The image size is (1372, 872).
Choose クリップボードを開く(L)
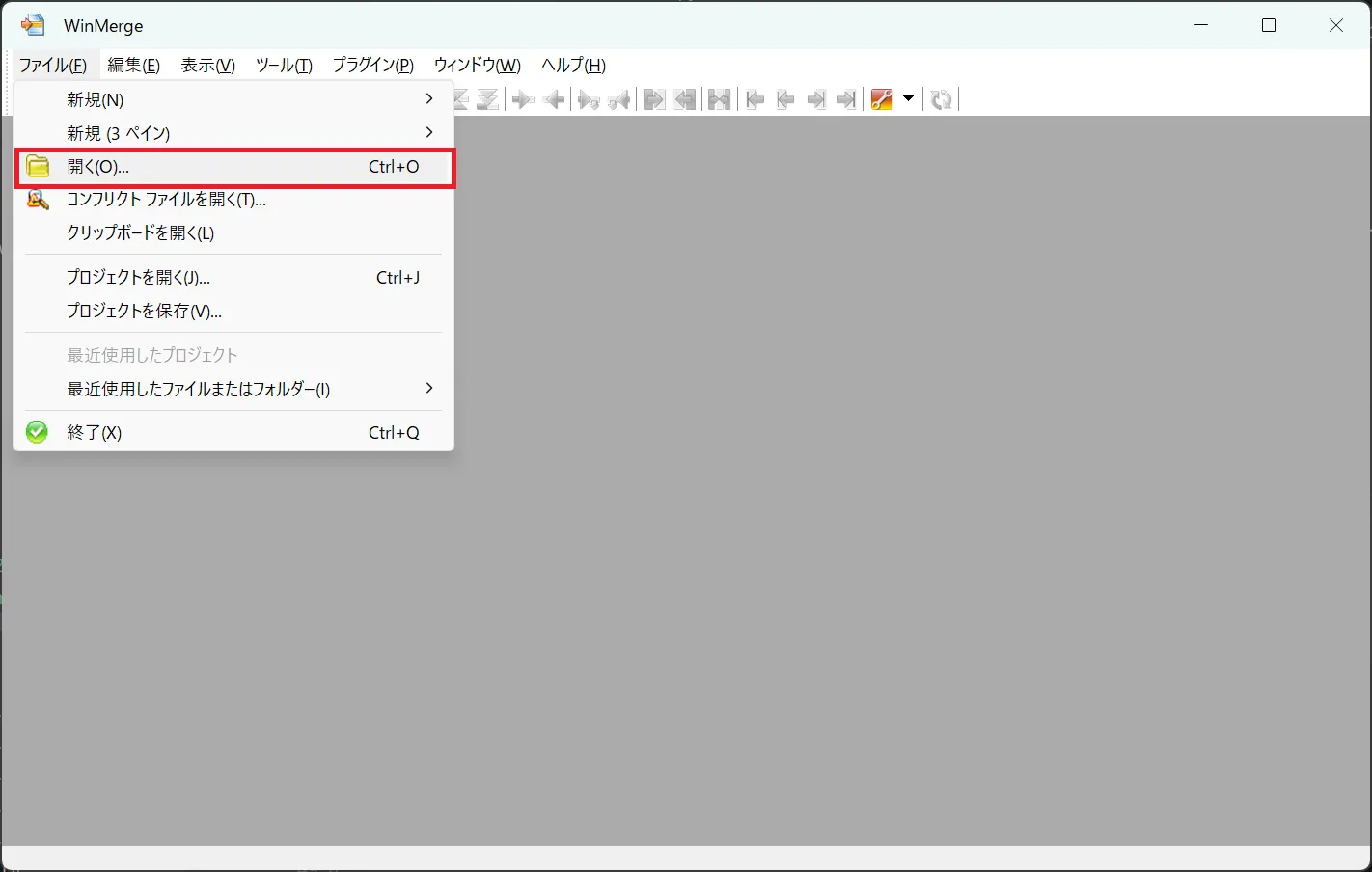click(233, 232)
